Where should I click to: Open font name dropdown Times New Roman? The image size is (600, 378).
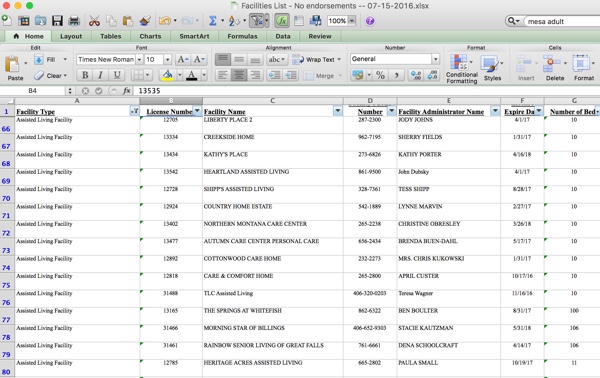[x=139, y=59]
